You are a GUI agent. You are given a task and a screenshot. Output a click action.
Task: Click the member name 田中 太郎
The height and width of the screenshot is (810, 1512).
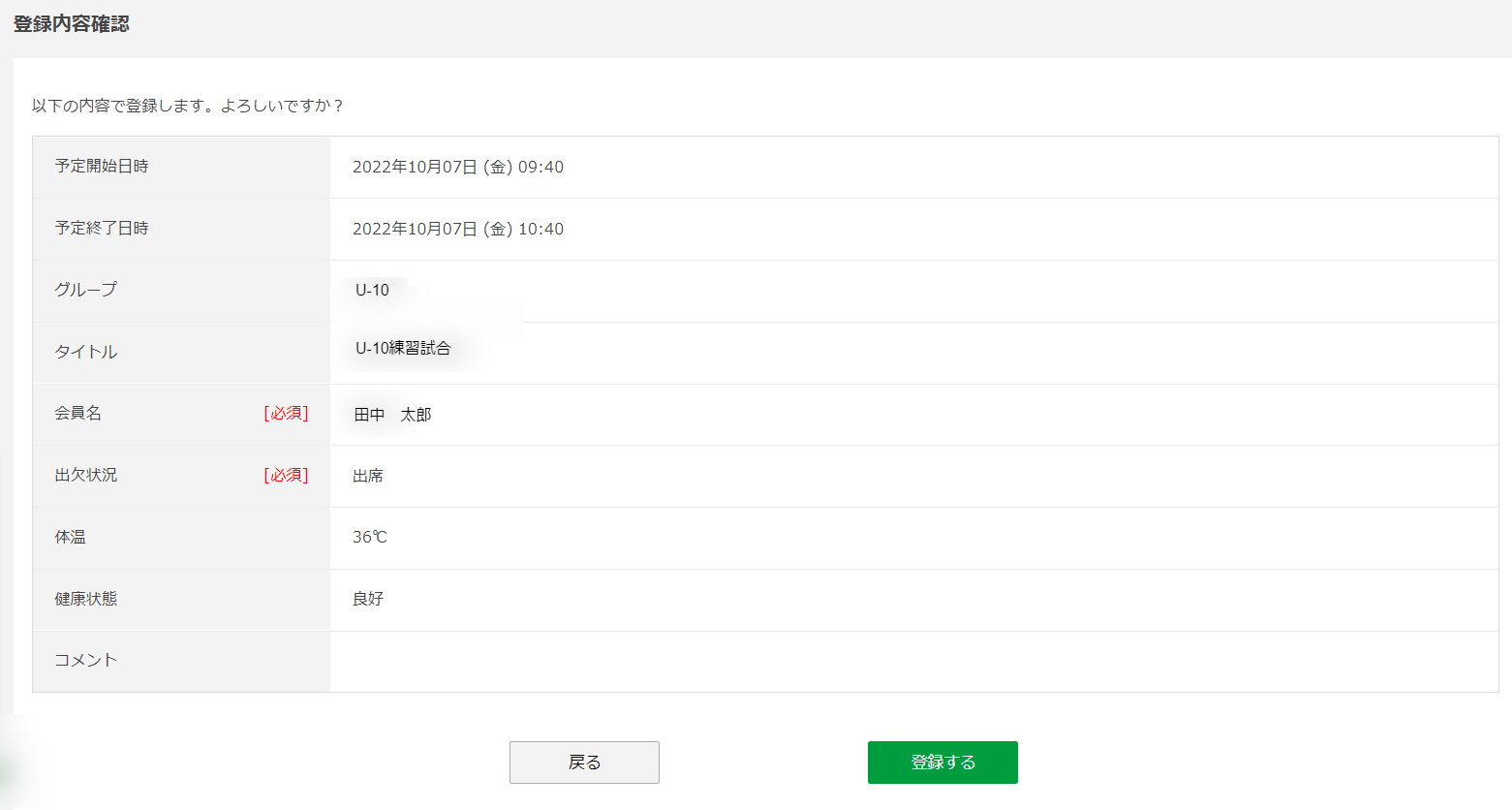pos(392,415)
